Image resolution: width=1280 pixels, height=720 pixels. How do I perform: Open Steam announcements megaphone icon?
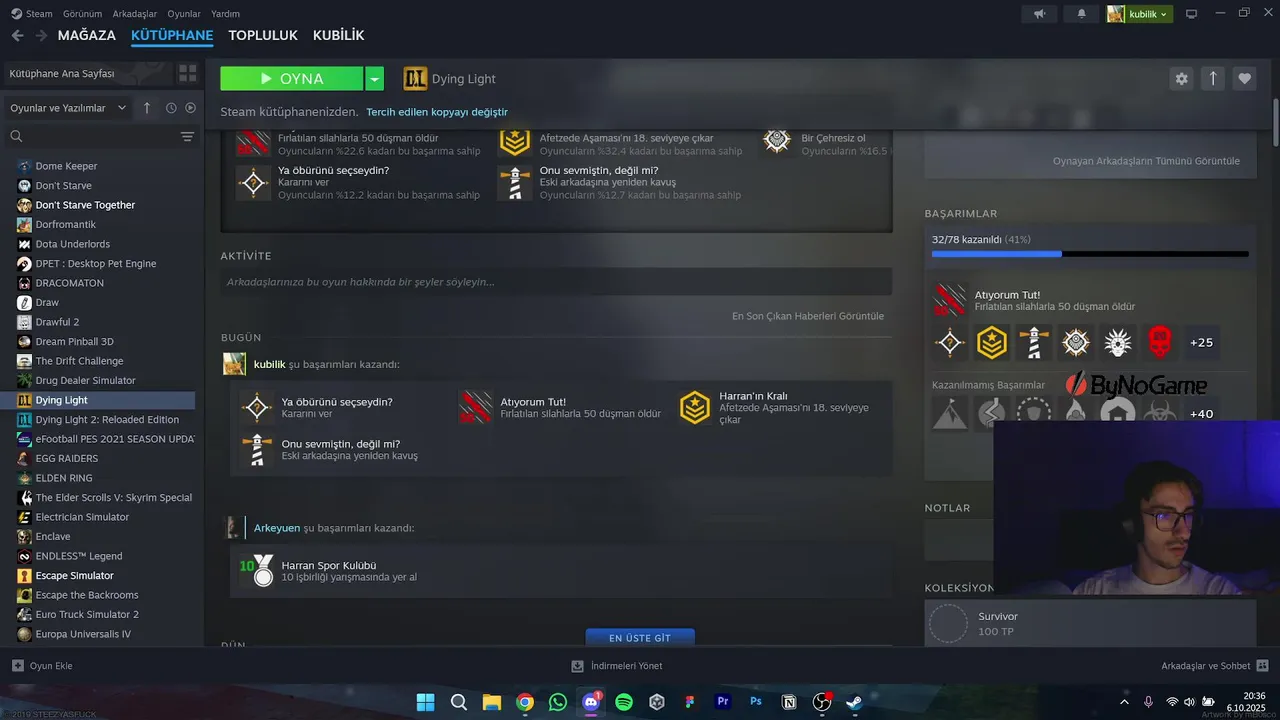click(x=1040, y=14)
